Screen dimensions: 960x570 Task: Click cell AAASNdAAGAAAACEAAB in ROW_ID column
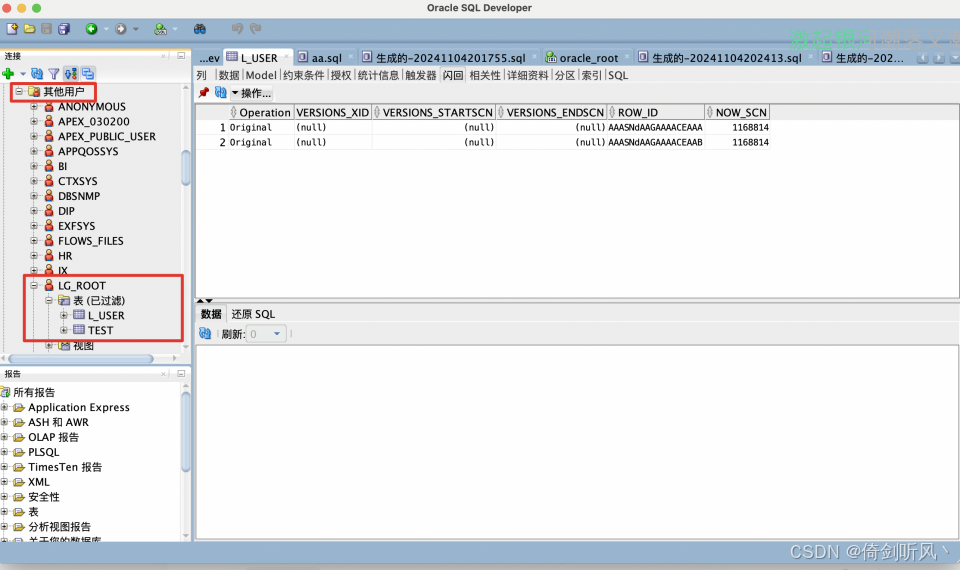[655, 142]
